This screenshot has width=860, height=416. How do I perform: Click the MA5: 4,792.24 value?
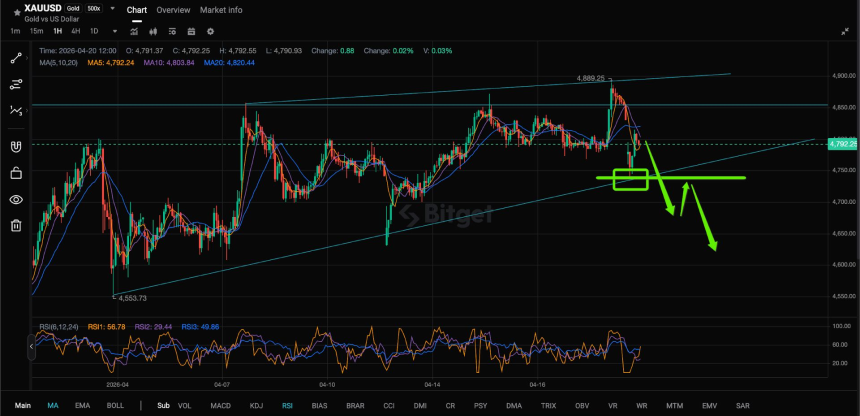[x=110, y=63]
